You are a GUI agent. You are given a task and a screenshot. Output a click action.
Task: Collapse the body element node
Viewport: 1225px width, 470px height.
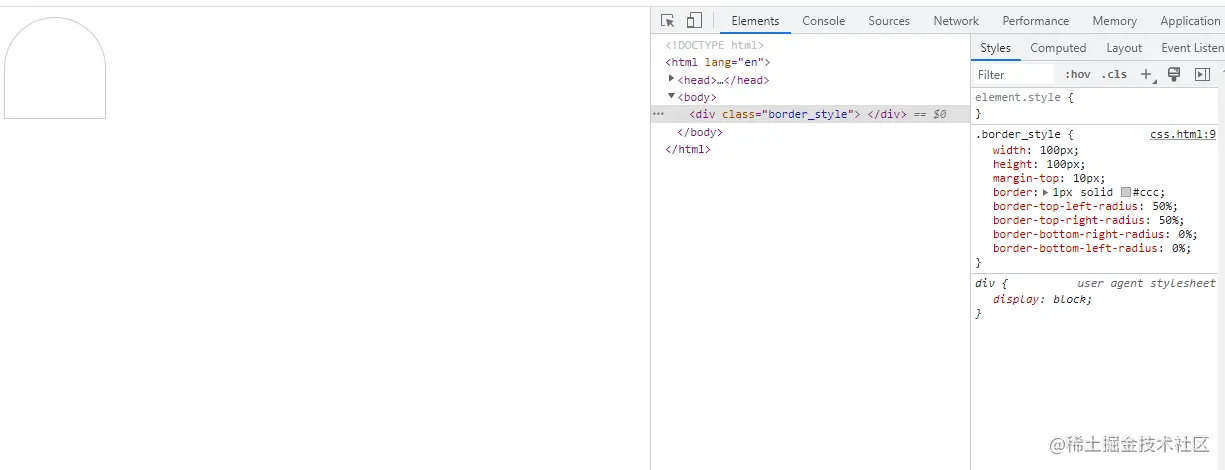tap(672, 96)
